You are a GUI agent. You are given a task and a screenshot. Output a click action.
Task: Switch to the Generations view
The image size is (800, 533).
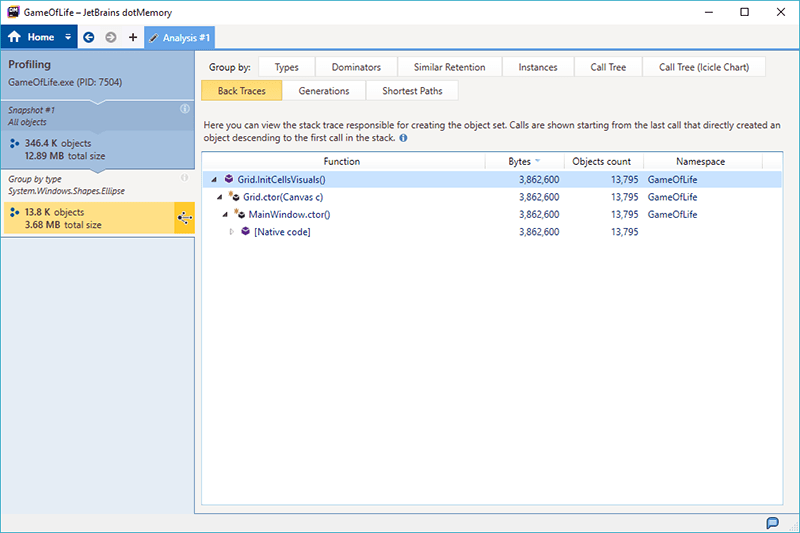click(x=324, y=91)
